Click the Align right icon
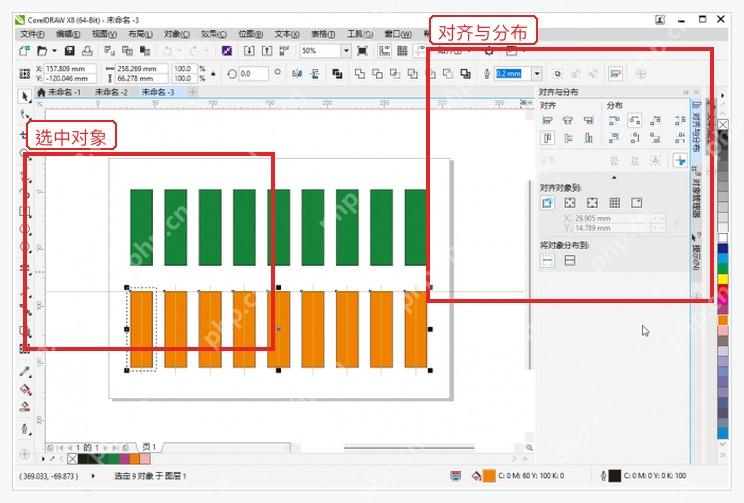Screen dimensions: 744x503 [588, 121]
